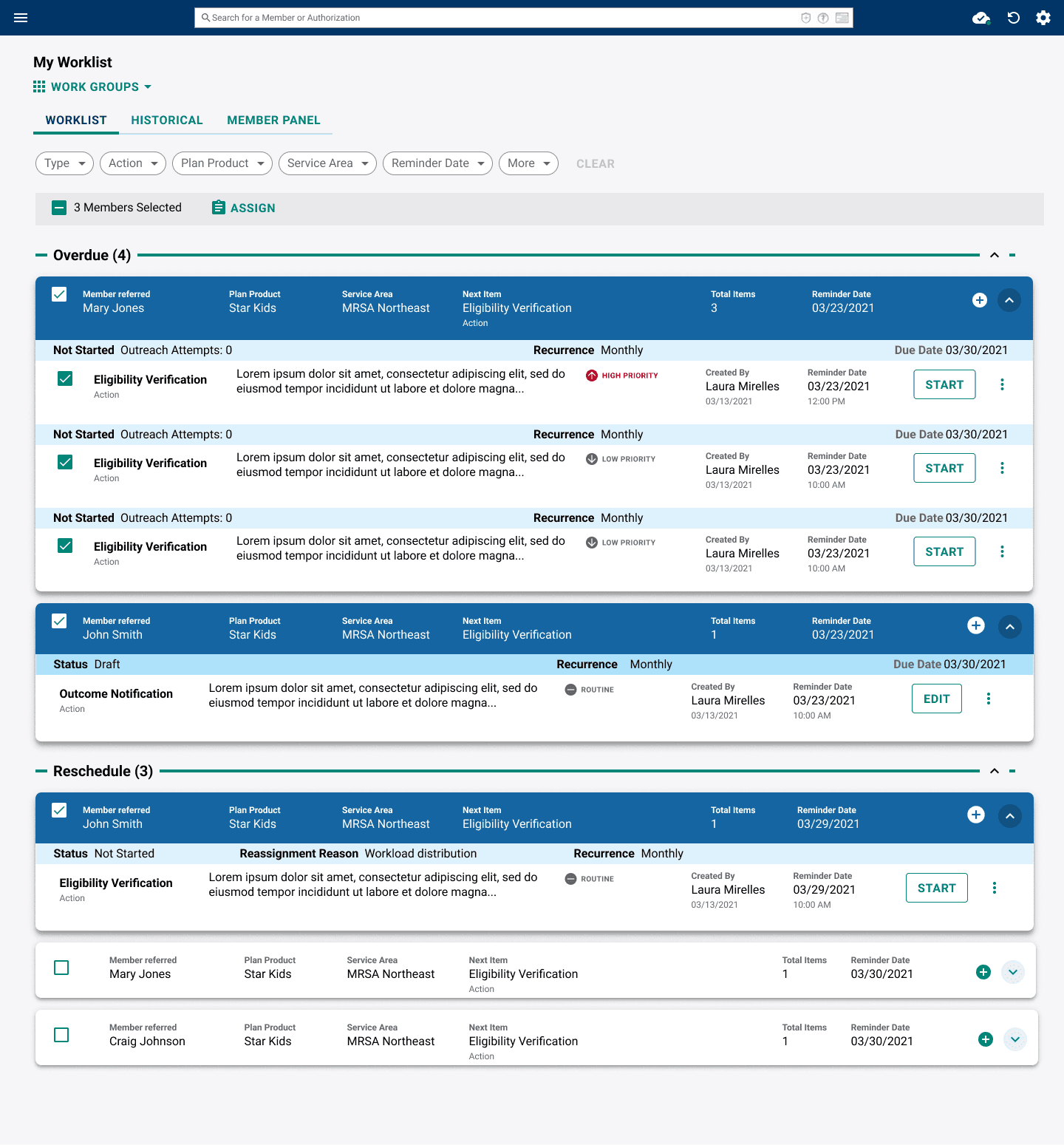This screenshot has width=1064, height=1145.
Task: Click the Work Groups grid icon
Action: click(x=39, y=86)
